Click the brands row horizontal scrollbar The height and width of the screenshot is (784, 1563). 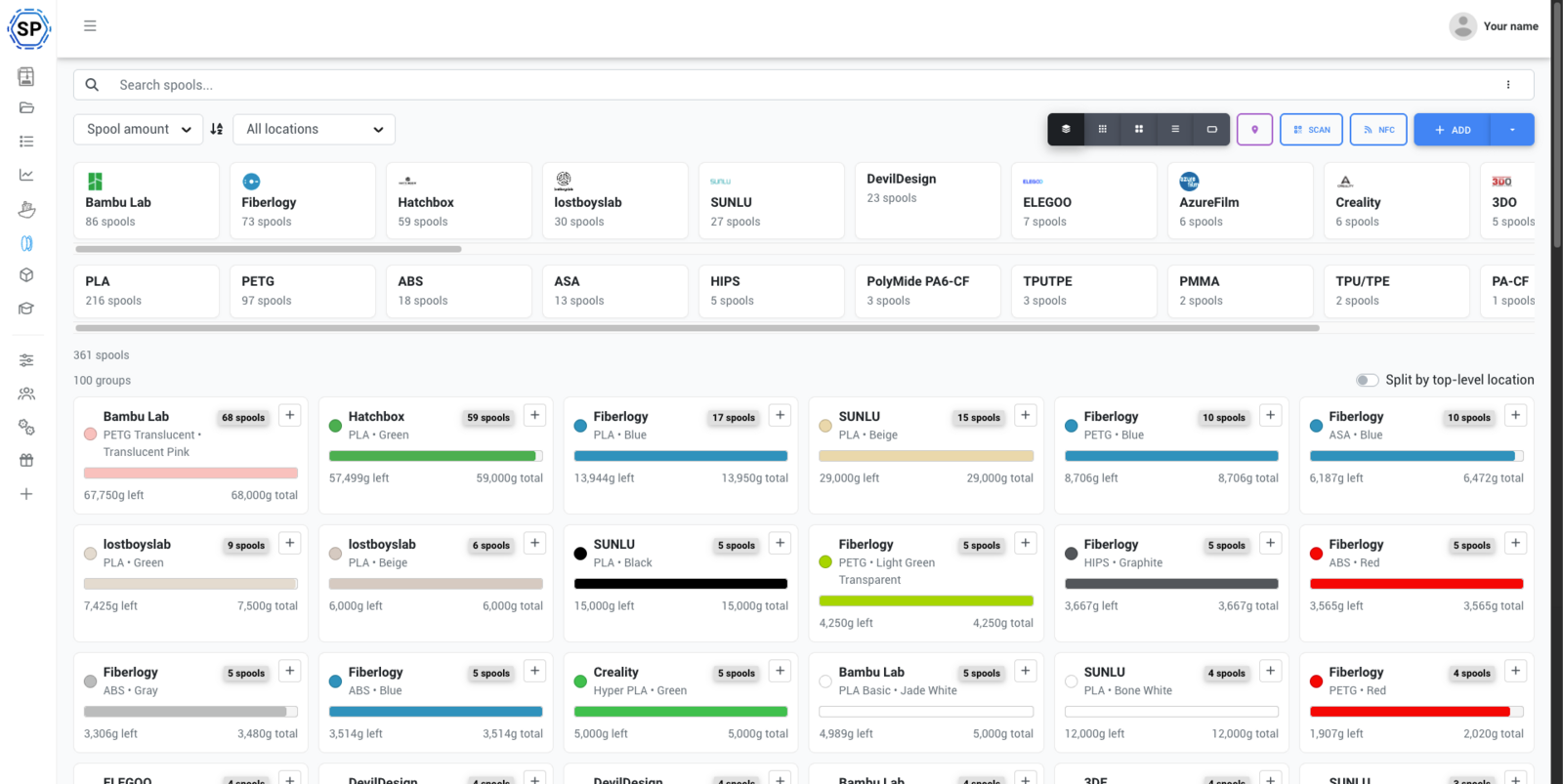pyautogui.click(x=269, y=249)
